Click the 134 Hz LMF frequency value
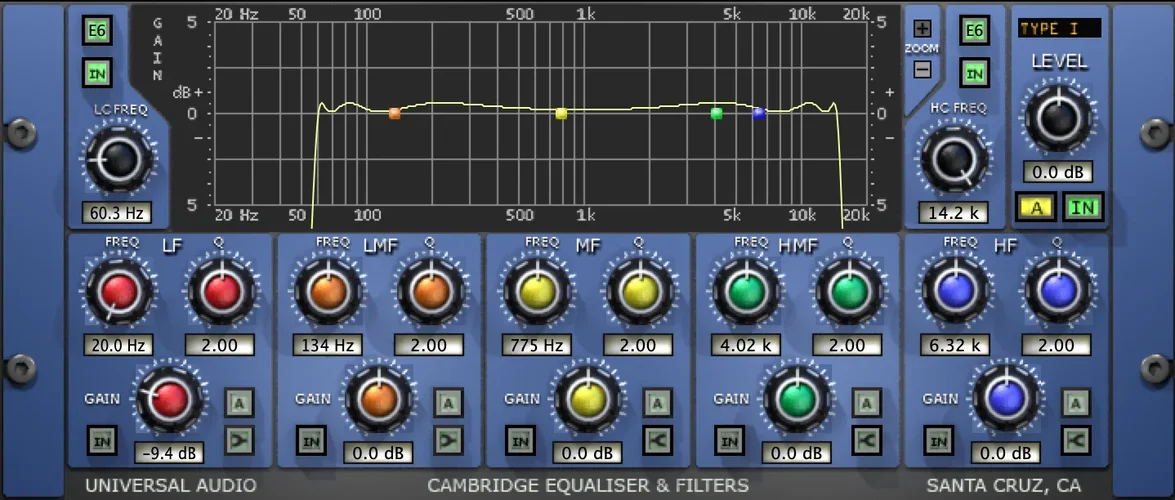The width and height of the screenshot is (1175, 500). point(328,346)
